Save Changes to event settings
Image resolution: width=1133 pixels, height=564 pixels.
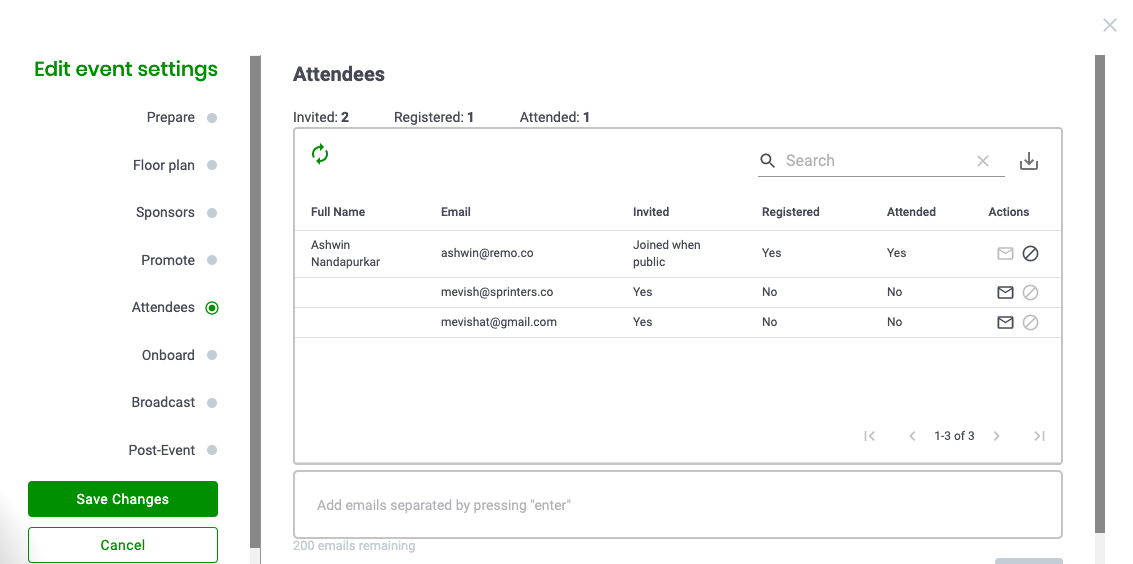click(123, 499)
